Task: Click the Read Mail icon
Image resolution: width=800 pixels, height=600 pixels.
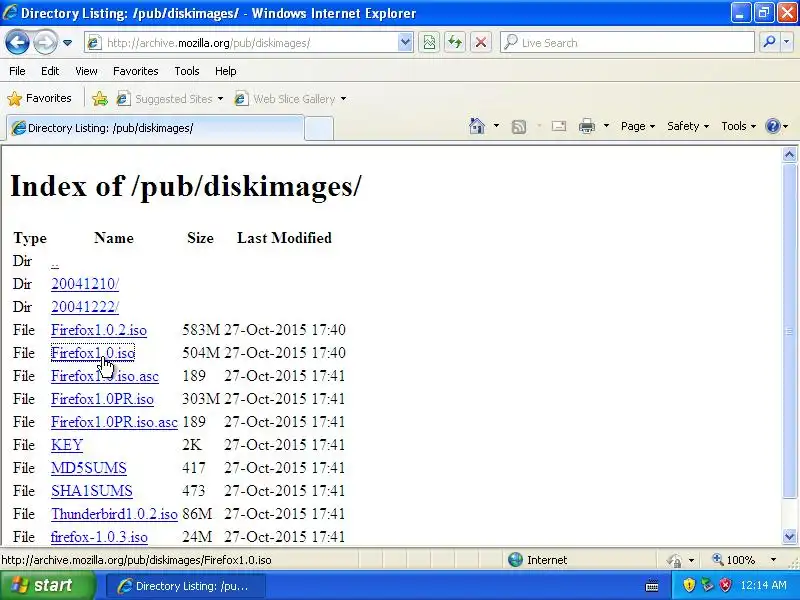Action: pyautogui.click(x=559, y=126)
